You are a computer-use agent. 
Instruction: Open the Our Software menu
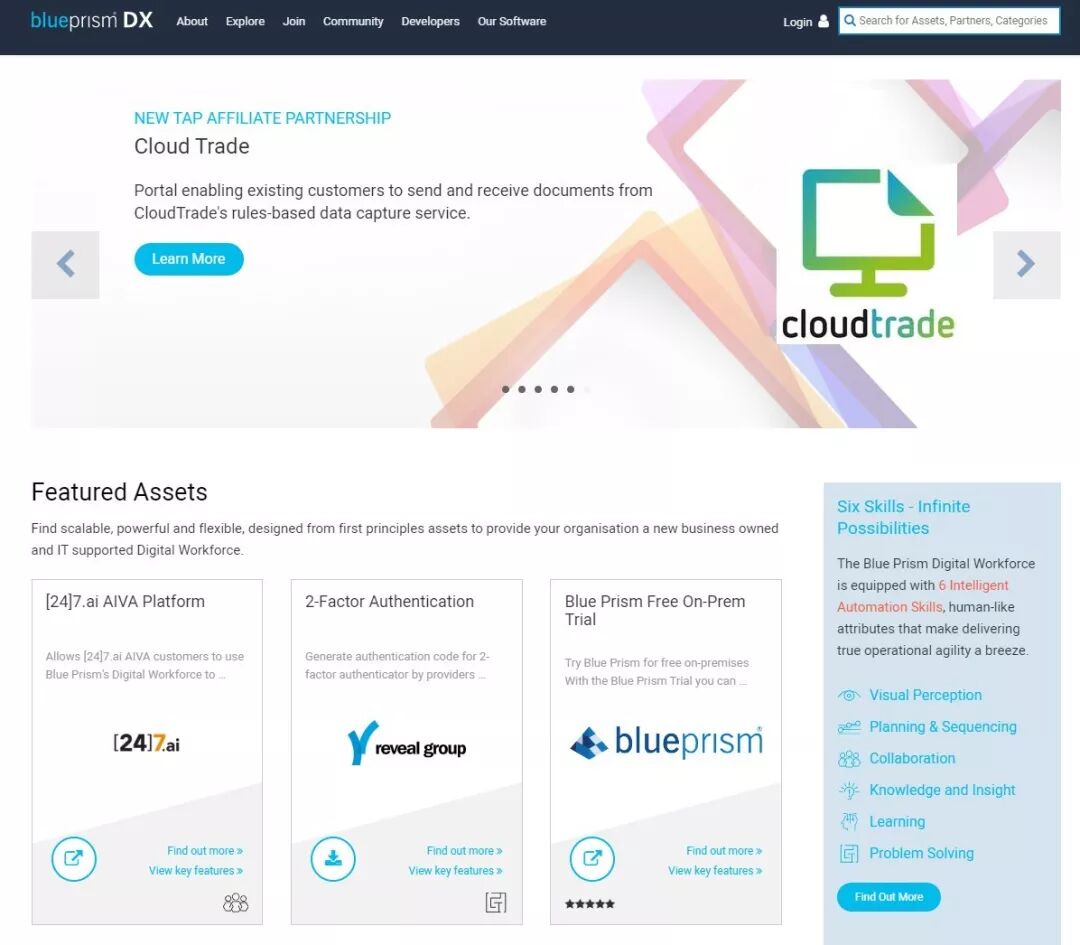pyautogui.click(x=512, y=21)
